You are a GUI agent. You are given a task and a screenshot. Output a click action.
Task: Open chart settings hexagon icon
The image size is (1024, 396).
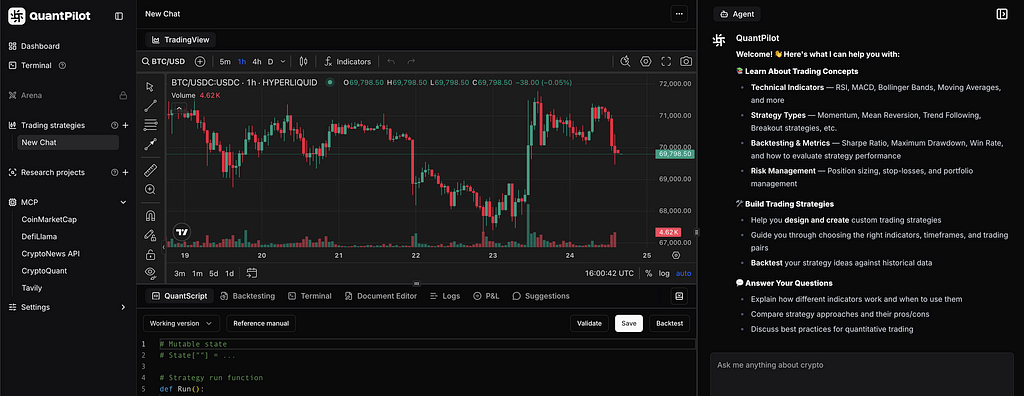[x=646, y=61]
